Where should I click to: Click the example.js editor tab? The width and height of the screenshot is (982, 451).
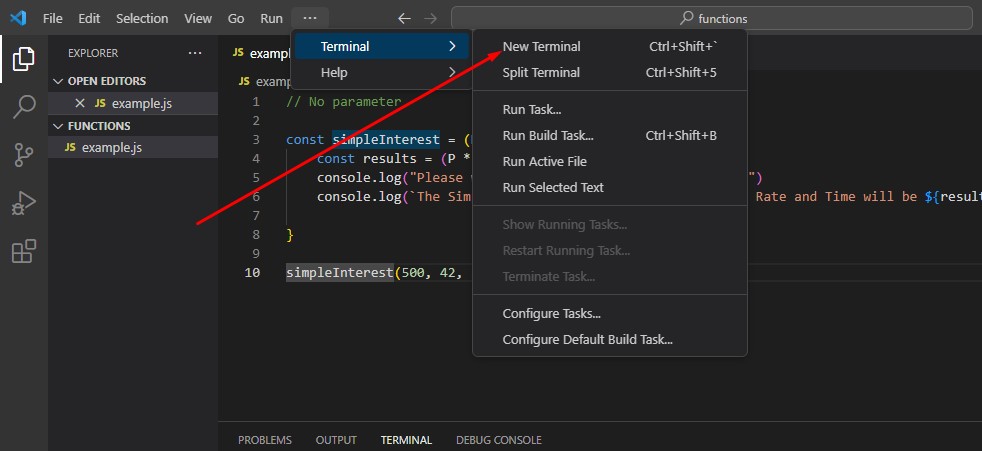click(x=262, y=53)
